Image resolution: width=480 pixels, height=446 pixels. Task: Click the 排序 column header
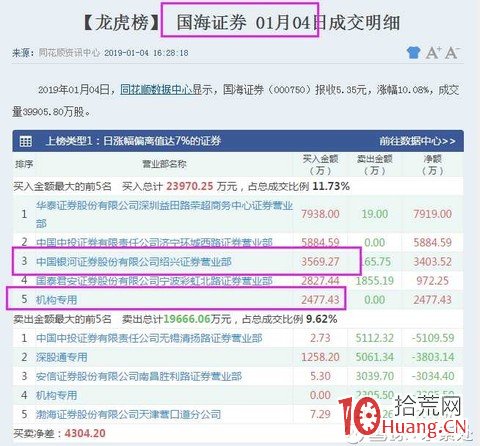pyautogui.click(x=24, y=164)
